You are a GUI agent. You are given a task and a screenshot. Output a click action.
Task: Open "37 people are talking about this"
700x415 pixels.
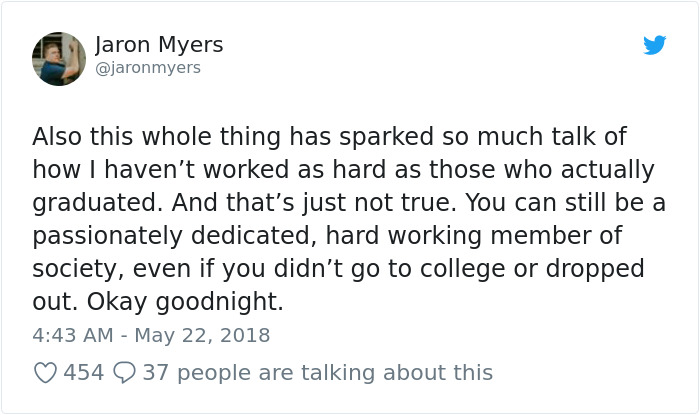coord(317,373)
